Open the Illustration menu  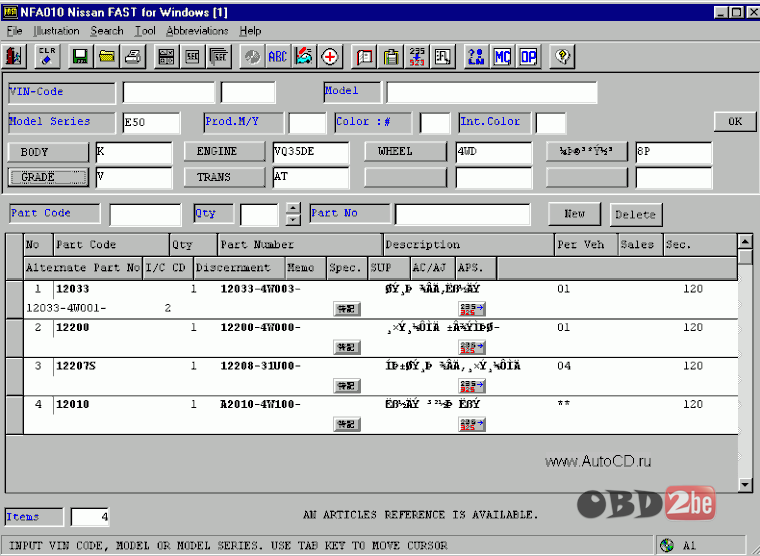56,31
